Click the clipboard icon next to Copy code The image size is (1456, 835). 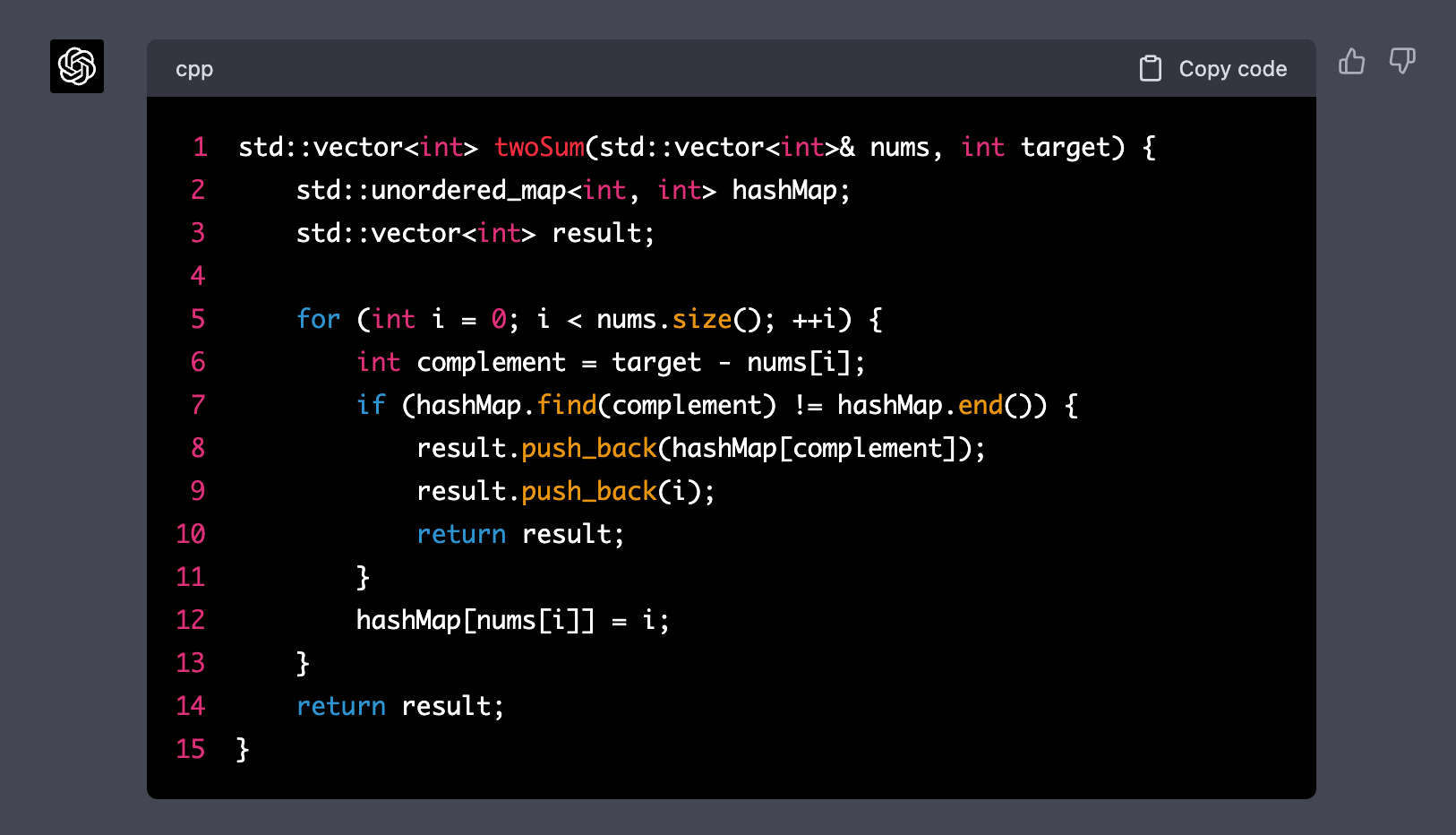coord(1150,67)
